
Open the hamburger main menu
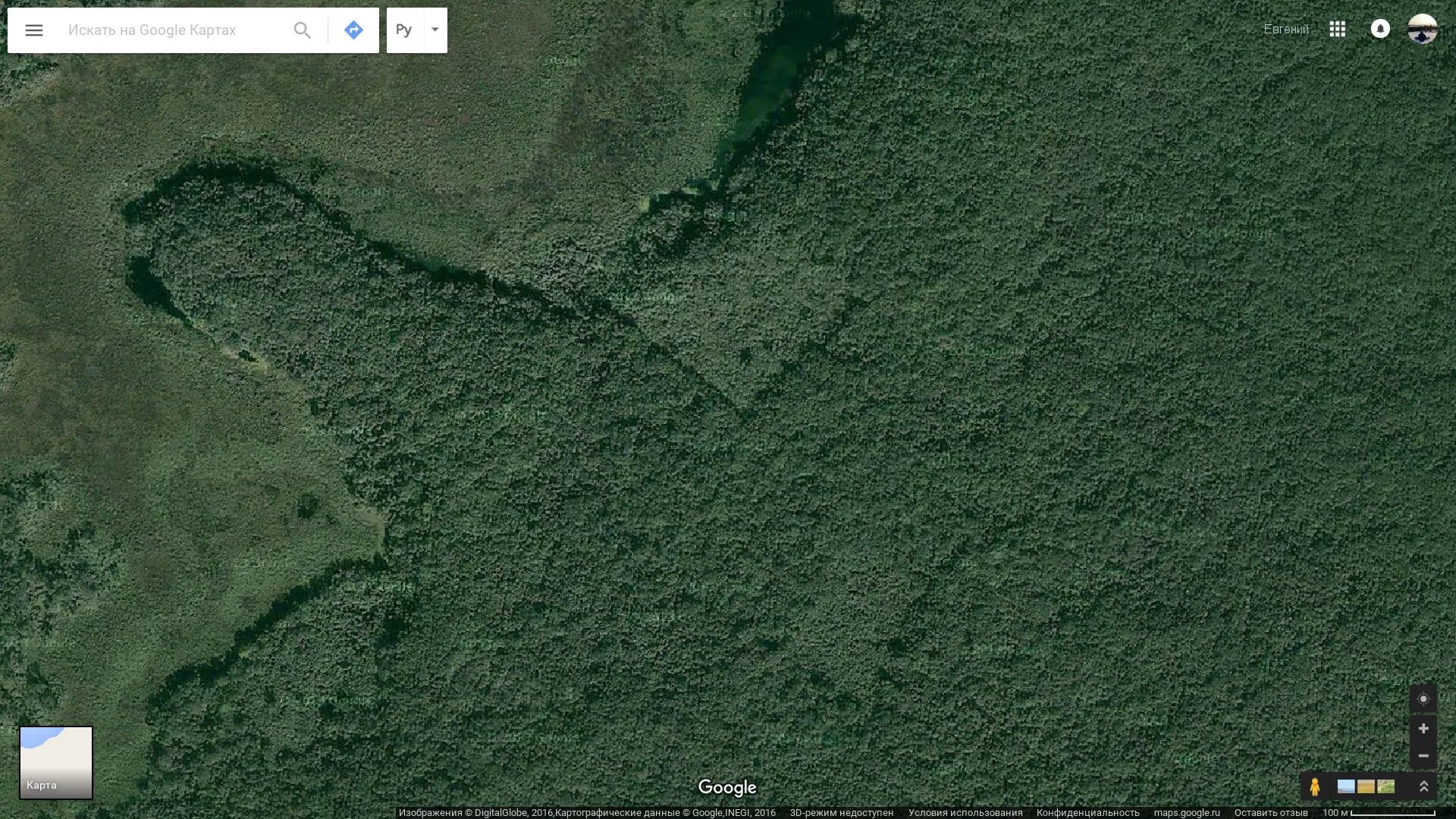[34, 30]
